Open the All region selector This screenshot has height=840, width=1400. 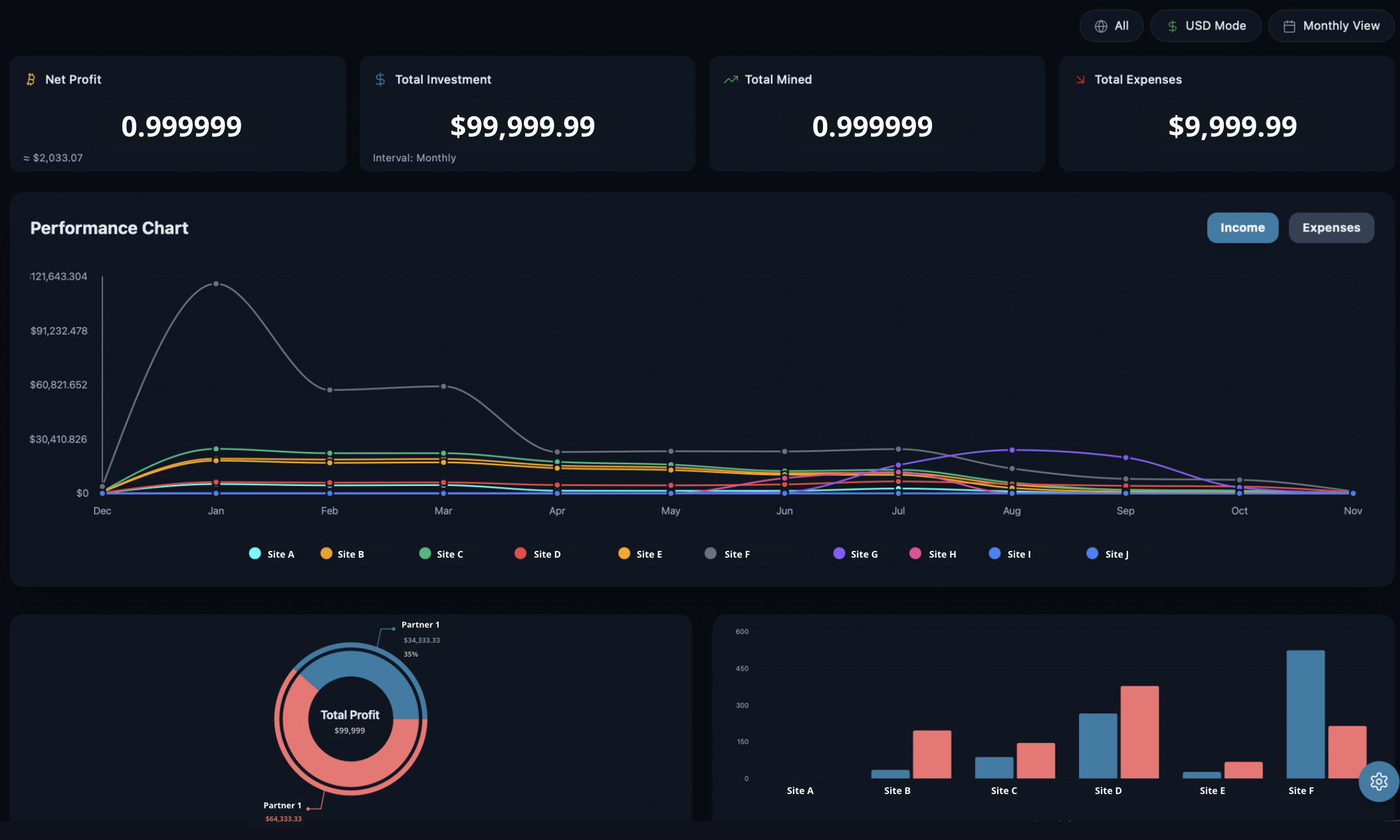point(1111,25)
